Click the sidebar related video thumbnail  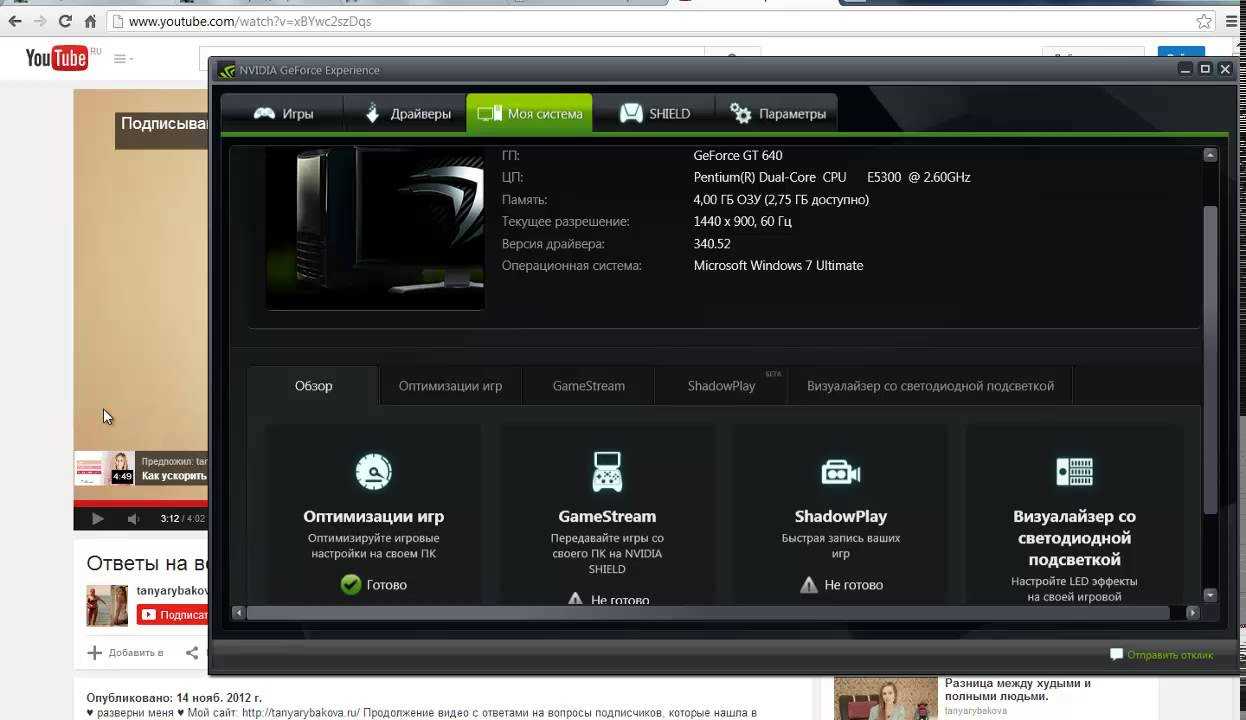886,698
